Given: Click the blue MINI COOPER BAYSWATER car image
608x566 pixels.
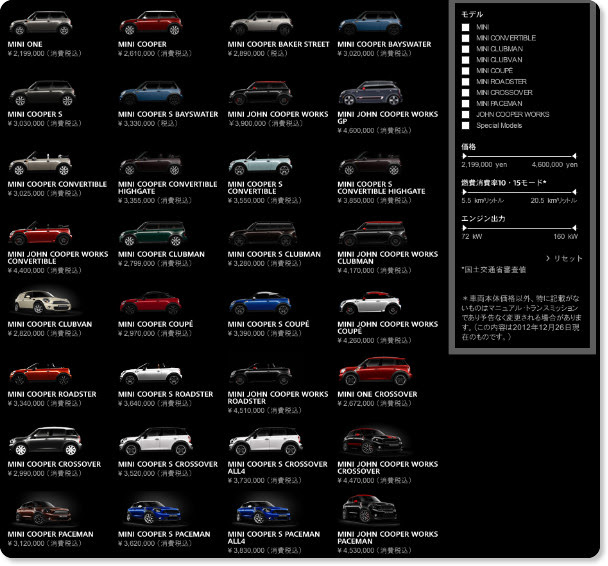Looking at the screenshot, I should pos(370,23).
